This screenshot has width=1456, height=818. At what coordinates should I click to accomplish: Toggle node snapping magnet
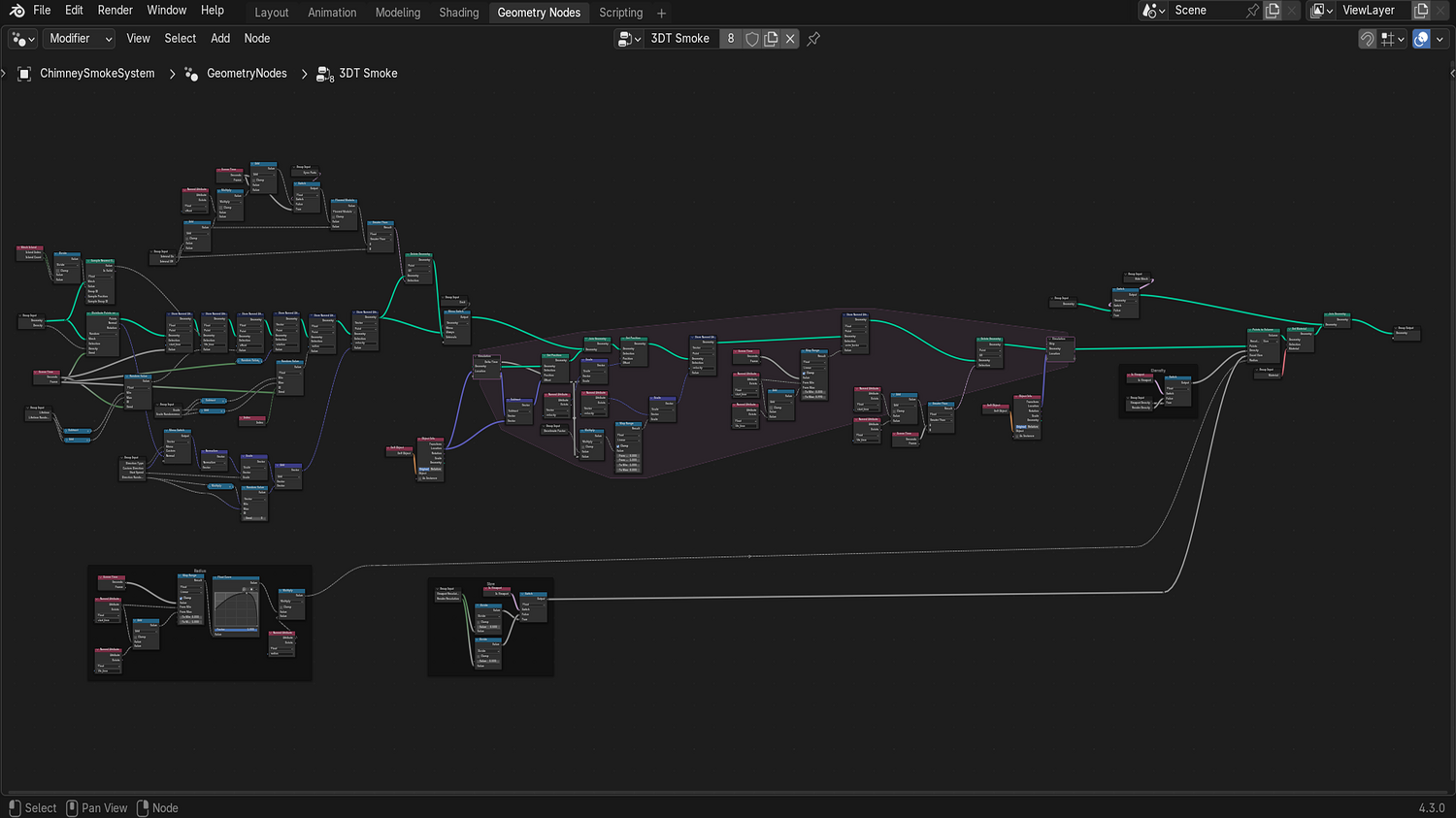tap(1367, 39)
